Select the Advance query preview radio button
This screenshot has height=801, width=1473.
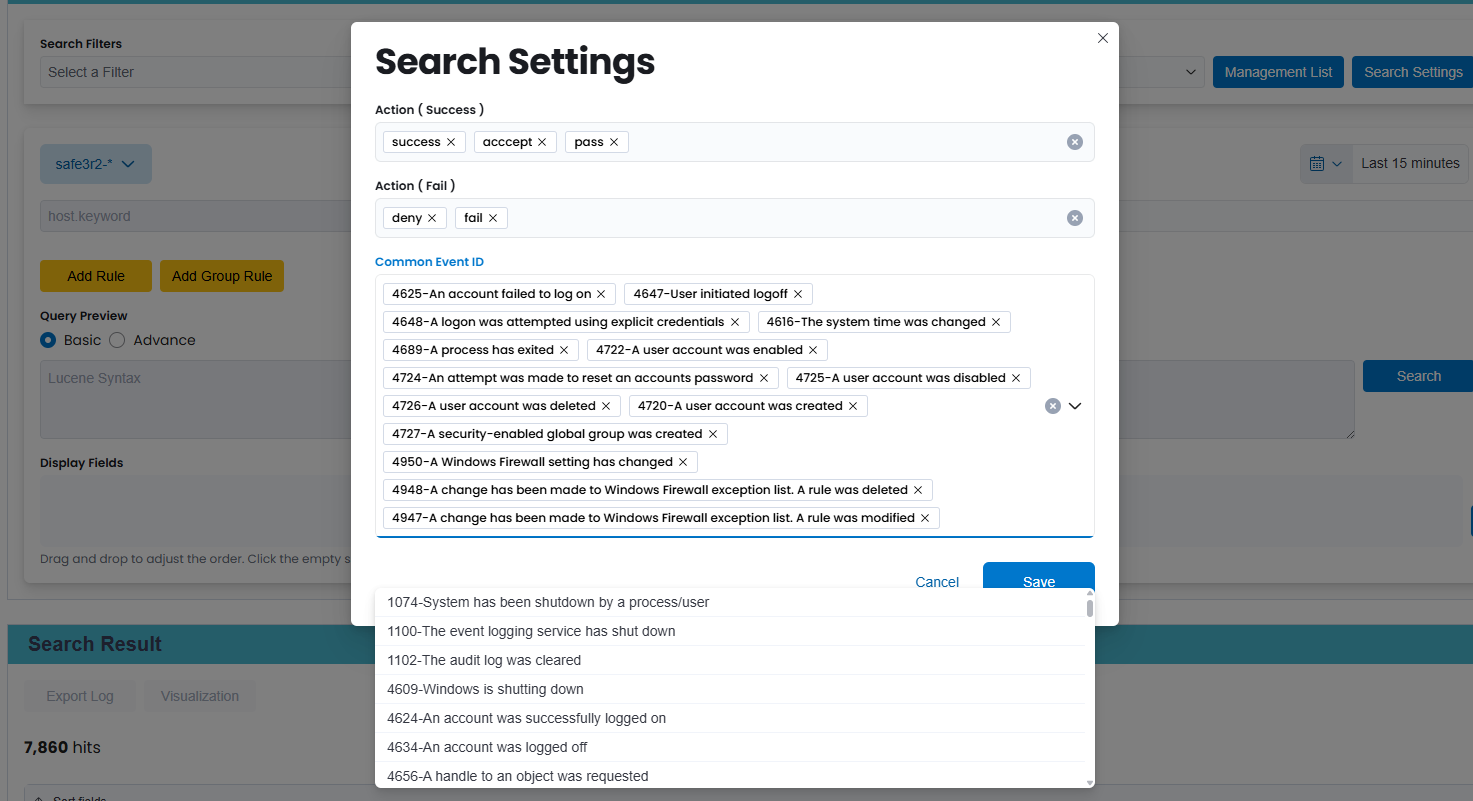117,340
